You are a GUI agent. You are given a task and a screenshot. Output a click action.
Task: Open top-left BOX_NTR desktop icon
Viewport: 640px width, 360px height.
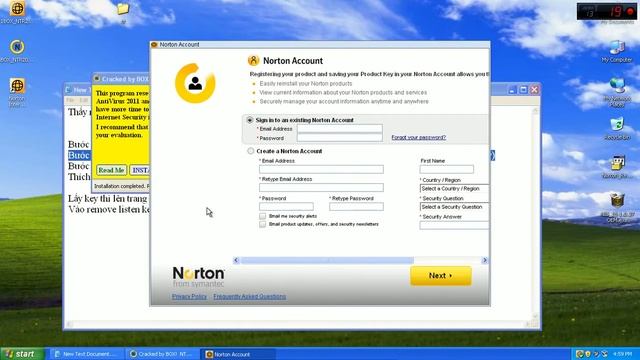pyautogui.click(x=17, y=11)
